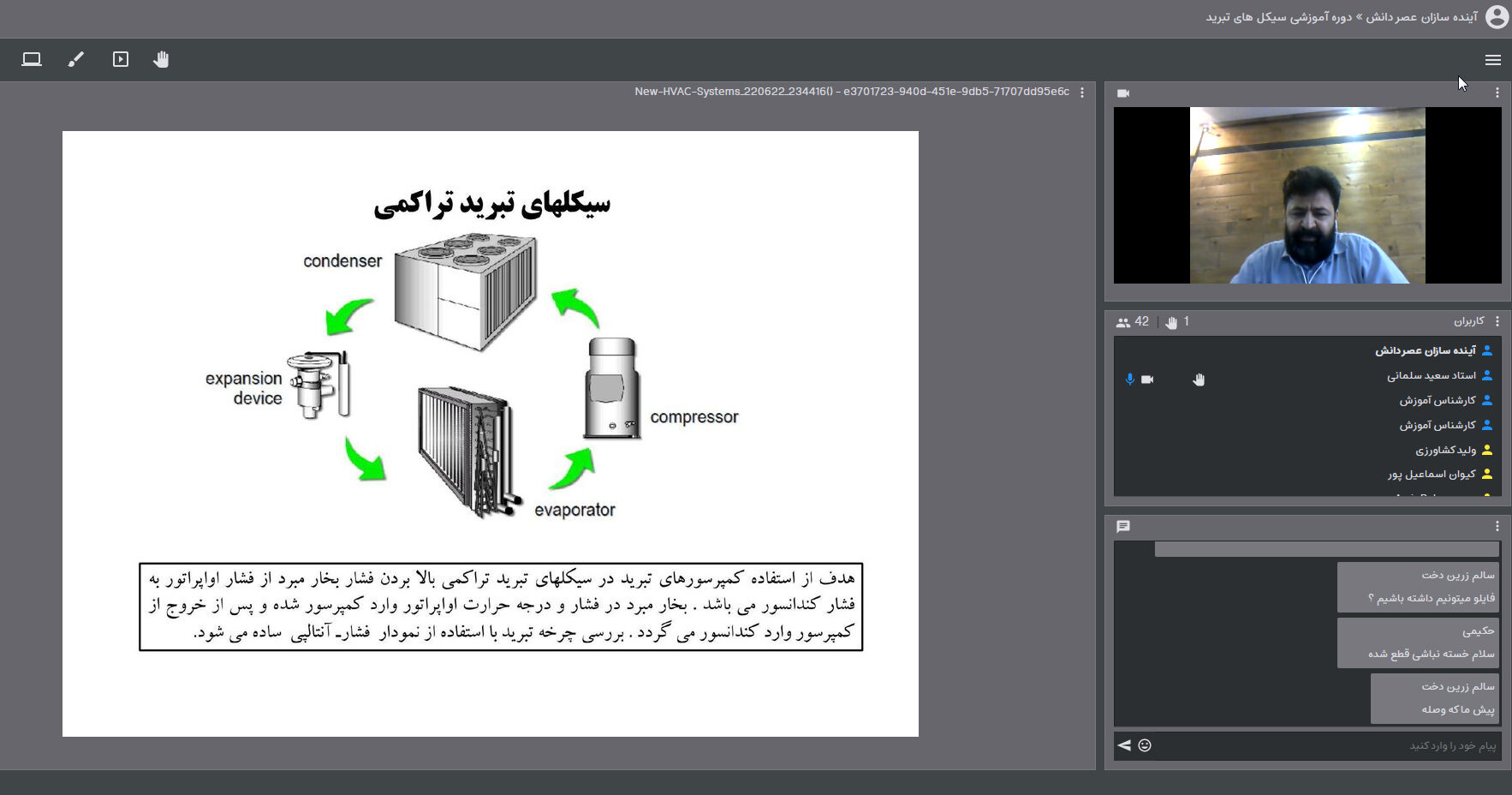Raise hand using the top toolbar hand icon
Viewport: 1512px width, 795px height.
click(x=161, y=59)
